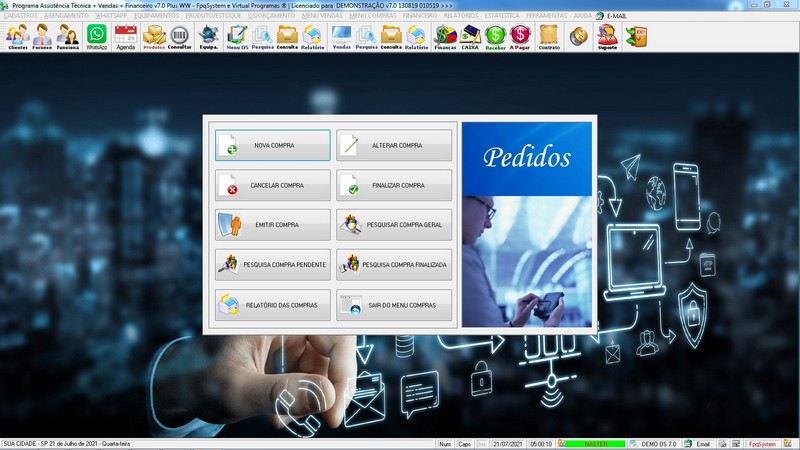Open the Contrato scroll icon
Viewport: 800px width, 450px height.
[549, 37]
